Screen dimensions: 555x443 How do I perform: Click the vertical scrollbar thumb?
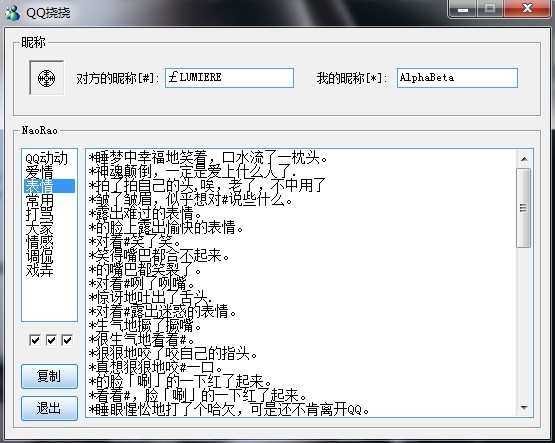[x=523, y=208]
